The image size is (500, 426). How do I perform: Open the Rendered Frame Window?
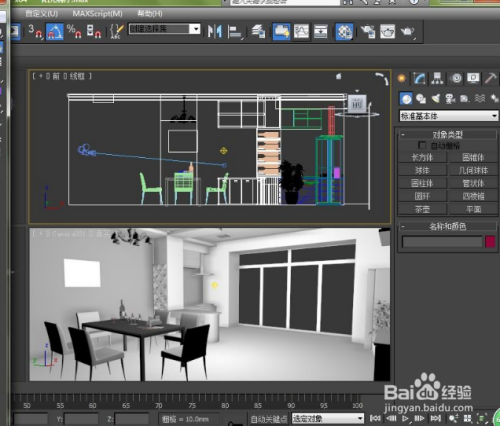click(387, 32)
